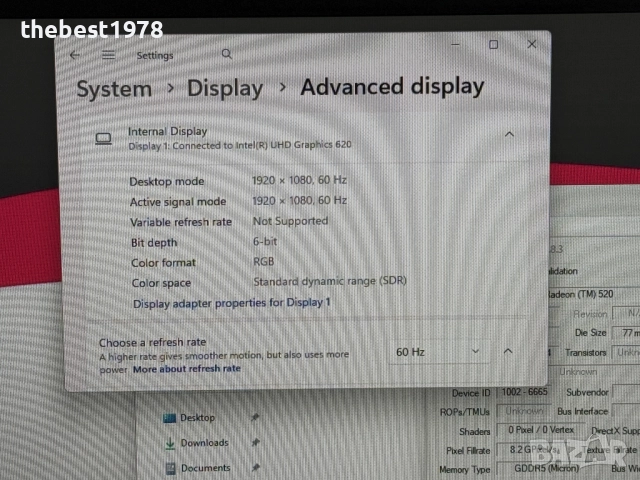Click the Settings window title text

coord(155,55)
